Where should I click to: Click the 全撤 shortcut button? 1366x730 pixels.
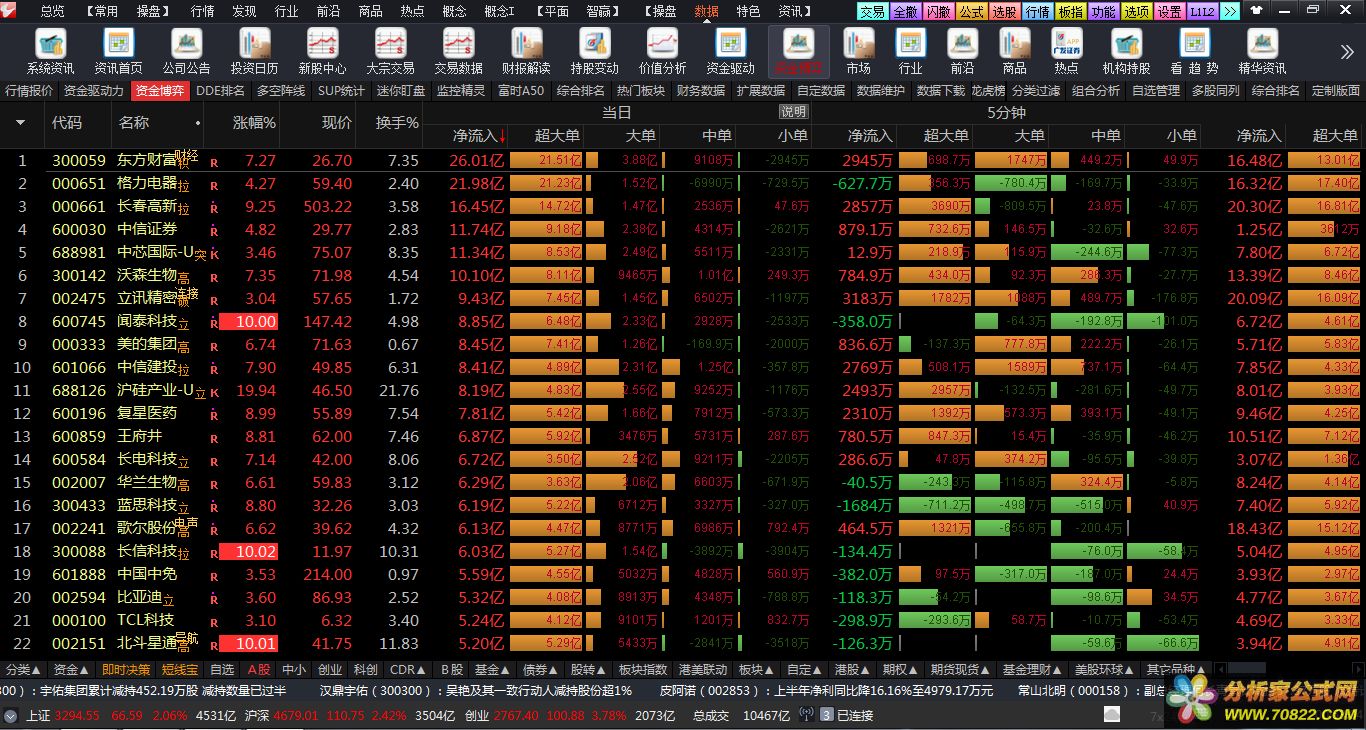pos(906,11)
